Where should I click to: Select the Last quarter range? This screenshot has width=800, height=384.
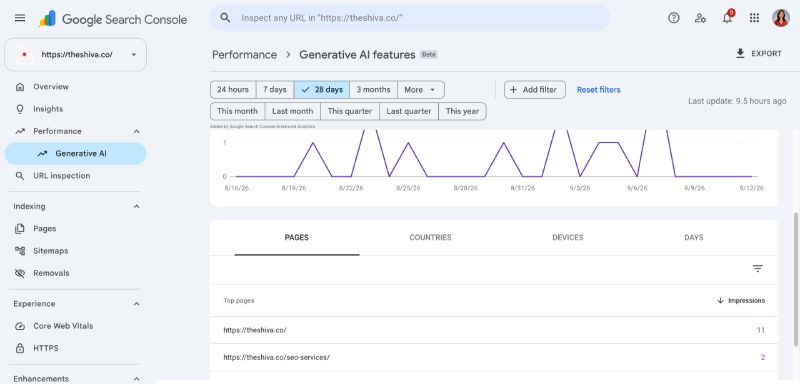409,111
